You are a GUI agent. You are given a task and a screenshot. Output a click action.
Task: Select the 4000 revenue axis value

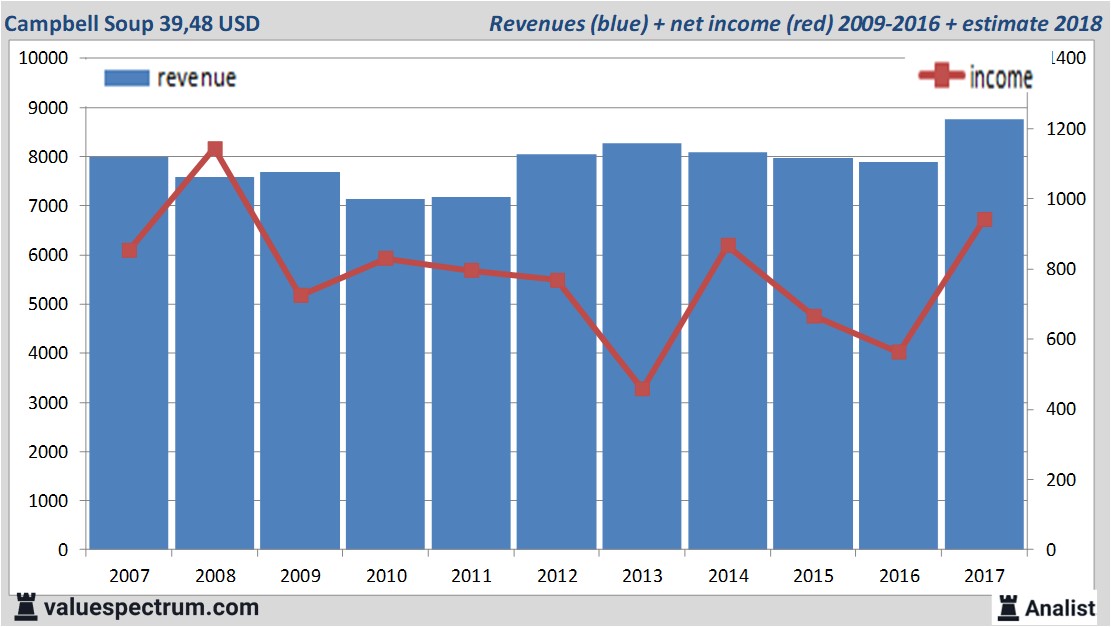click(48, 353)
